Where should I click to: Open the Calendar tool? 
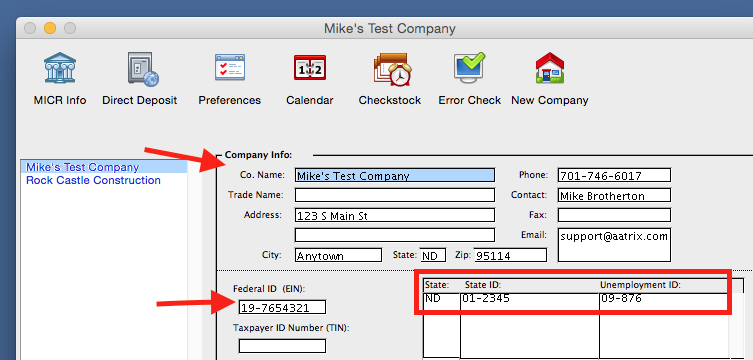[310, 79]
